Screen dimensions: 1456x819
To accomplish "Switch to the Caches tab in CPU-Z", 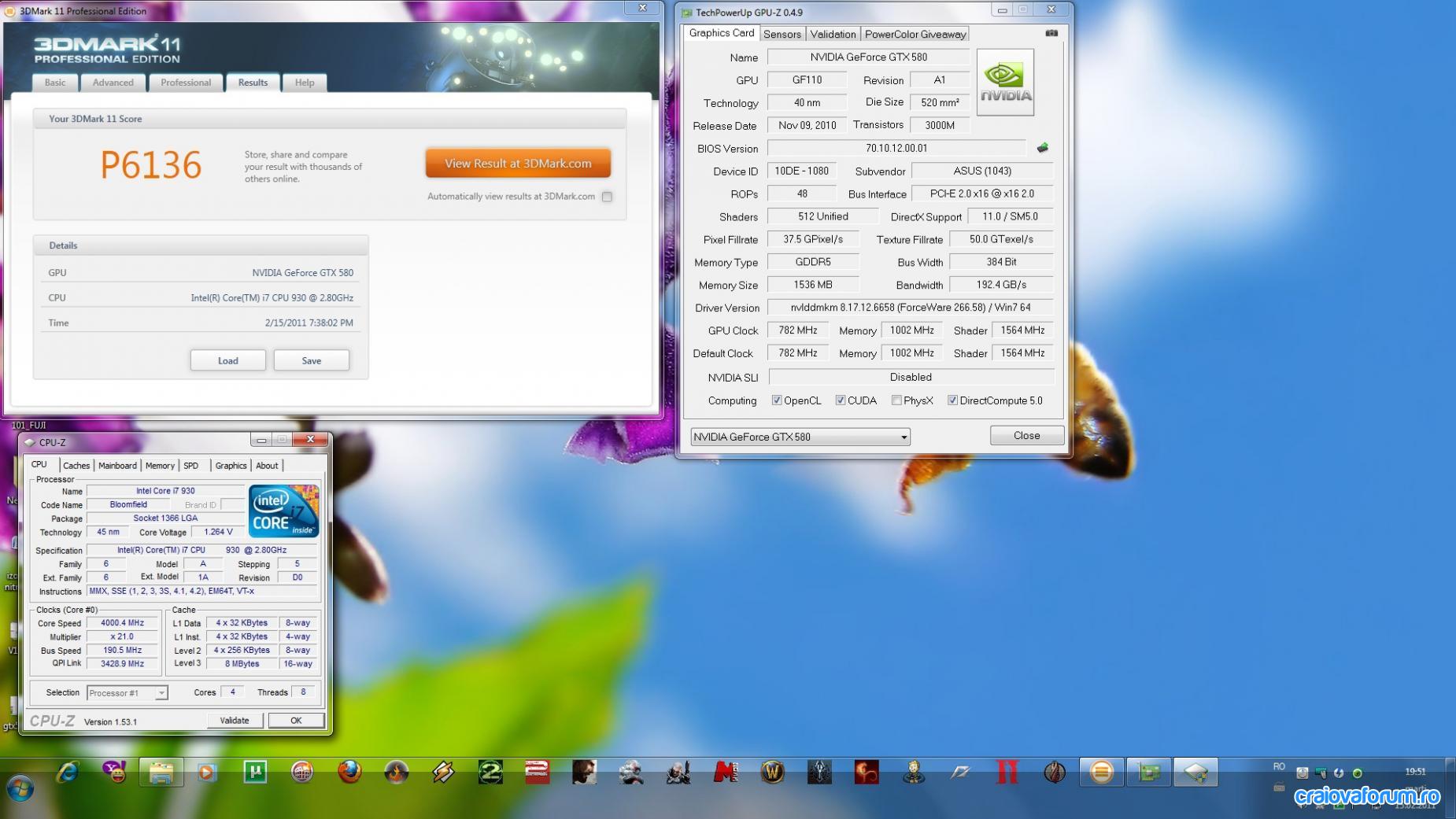I will pyautogui.click(x=76, y=466).
